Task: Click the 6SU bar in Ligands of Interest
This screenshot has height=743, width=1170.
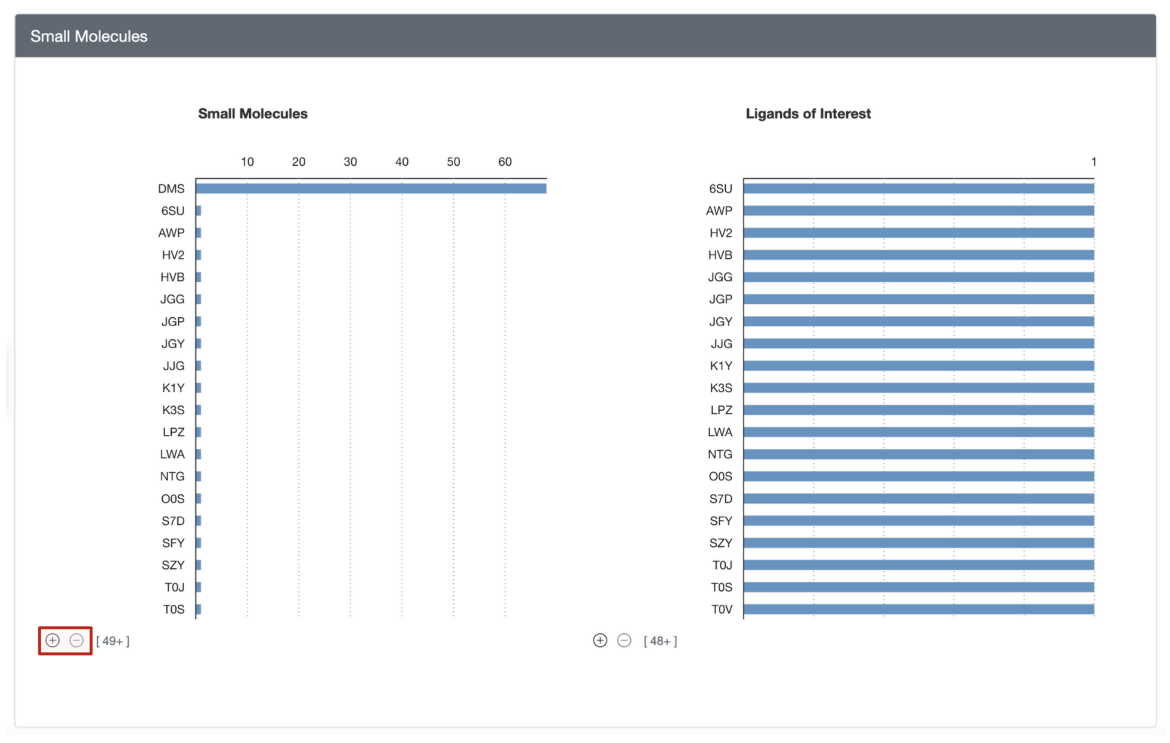Action: point(918,188)
